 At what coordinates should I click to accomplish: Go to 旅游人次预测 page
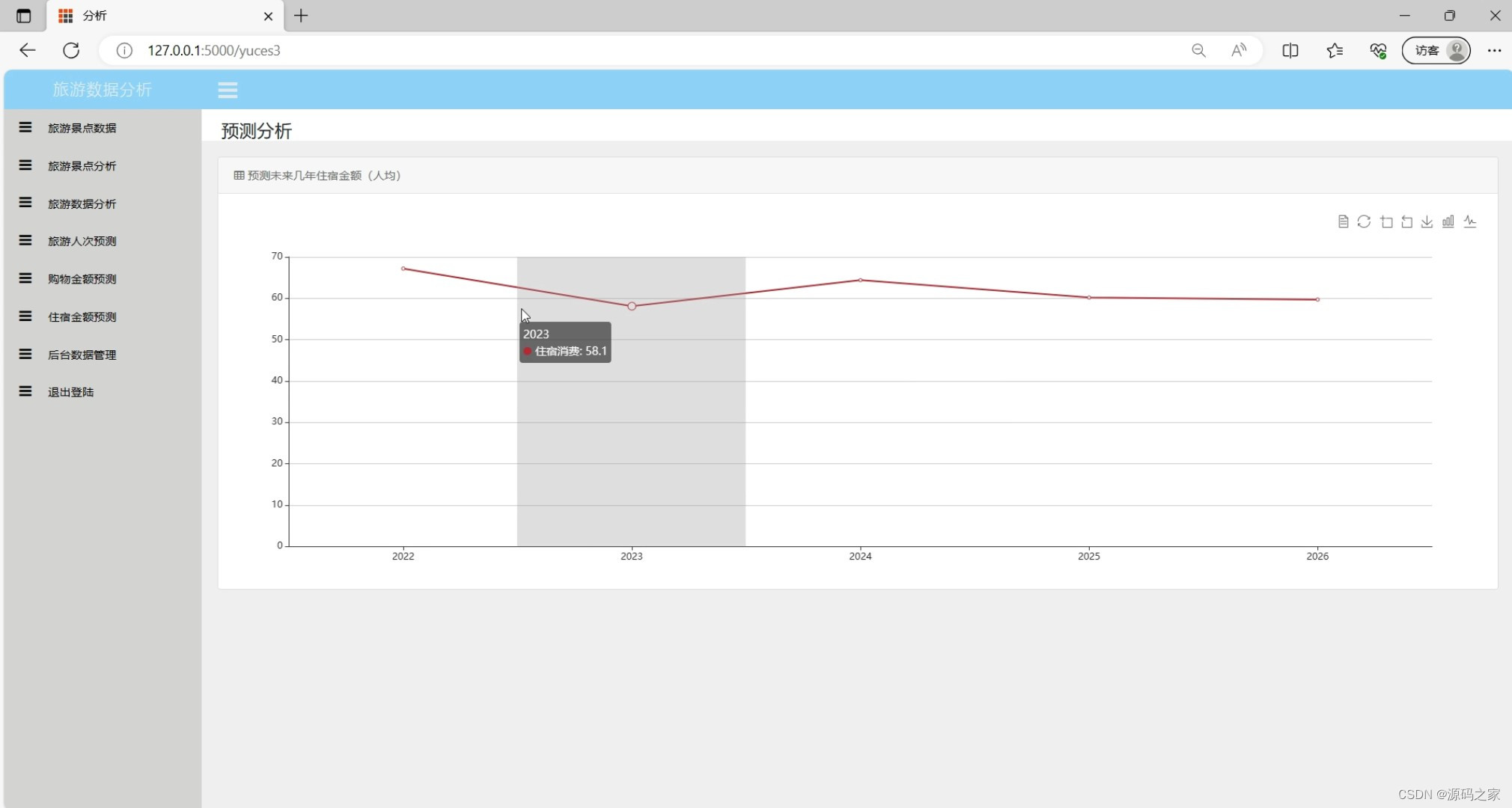[82, 241]
